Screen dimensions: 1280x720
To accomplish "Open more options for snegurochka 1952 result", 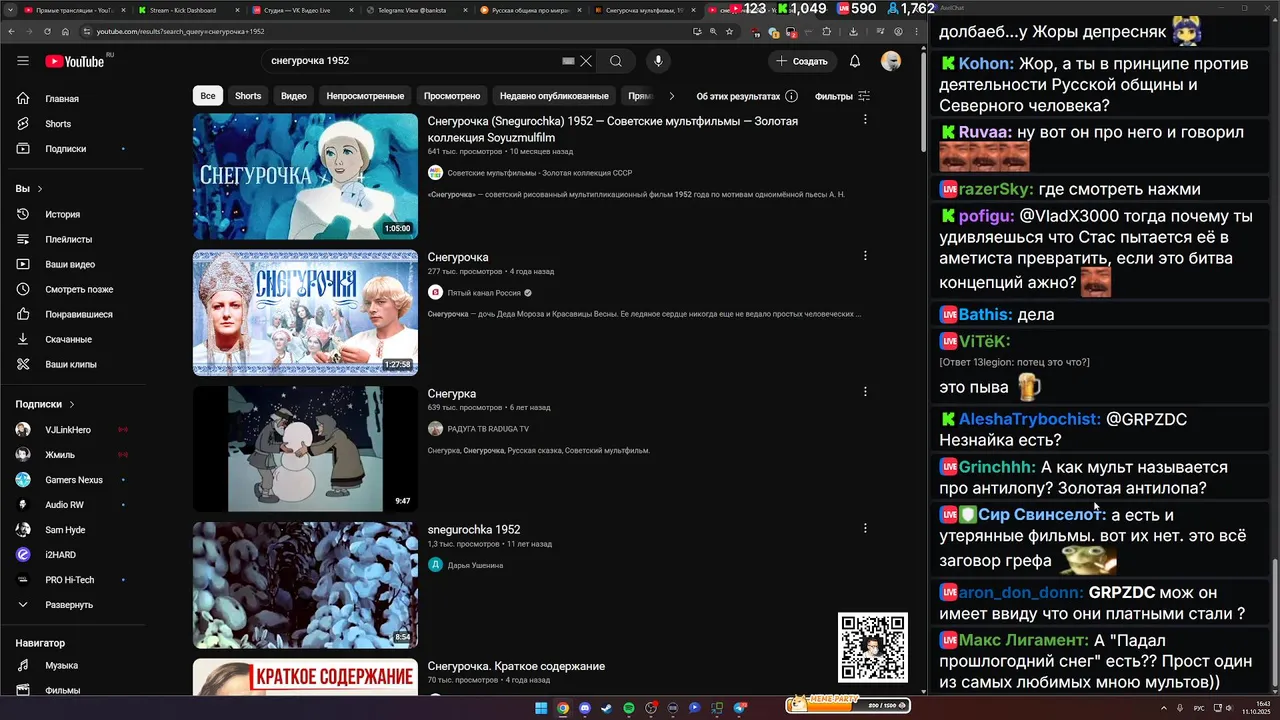I will tap(865, 527).
